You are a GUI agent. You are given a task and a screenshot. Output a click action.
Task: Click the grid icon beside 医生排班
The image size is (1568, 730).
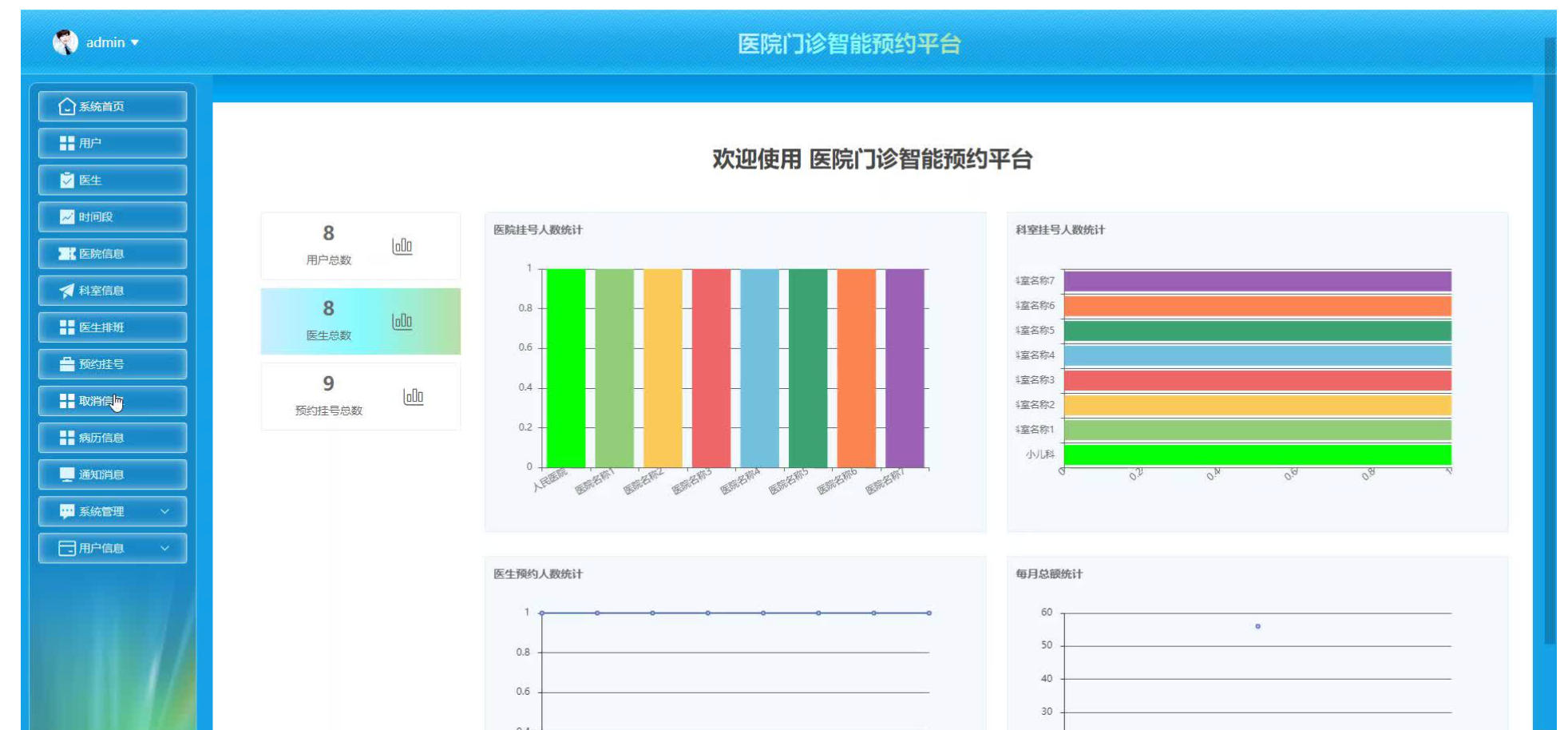click(x=67, y=327)
